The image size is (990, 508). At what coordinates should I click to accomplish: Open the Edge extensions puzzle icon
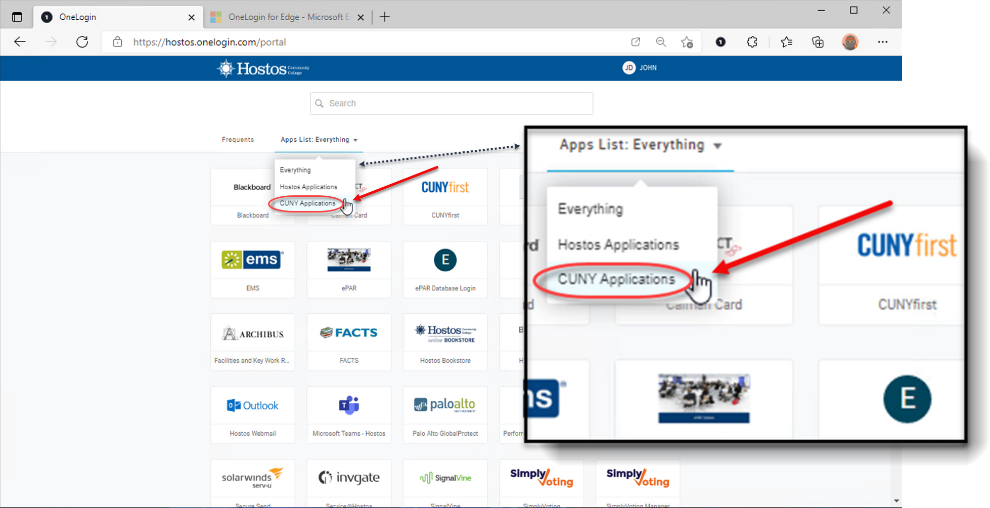752,42
